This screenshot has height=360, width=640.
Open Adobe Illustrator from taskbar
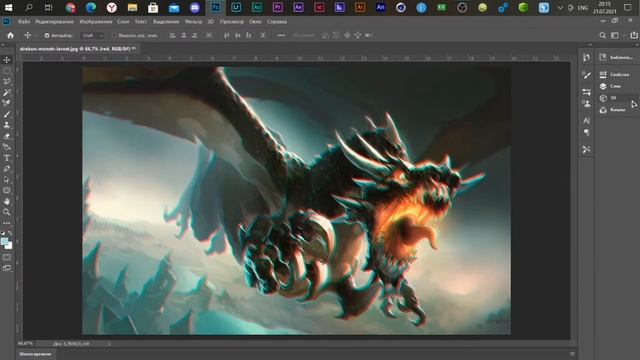coord(360,7)
